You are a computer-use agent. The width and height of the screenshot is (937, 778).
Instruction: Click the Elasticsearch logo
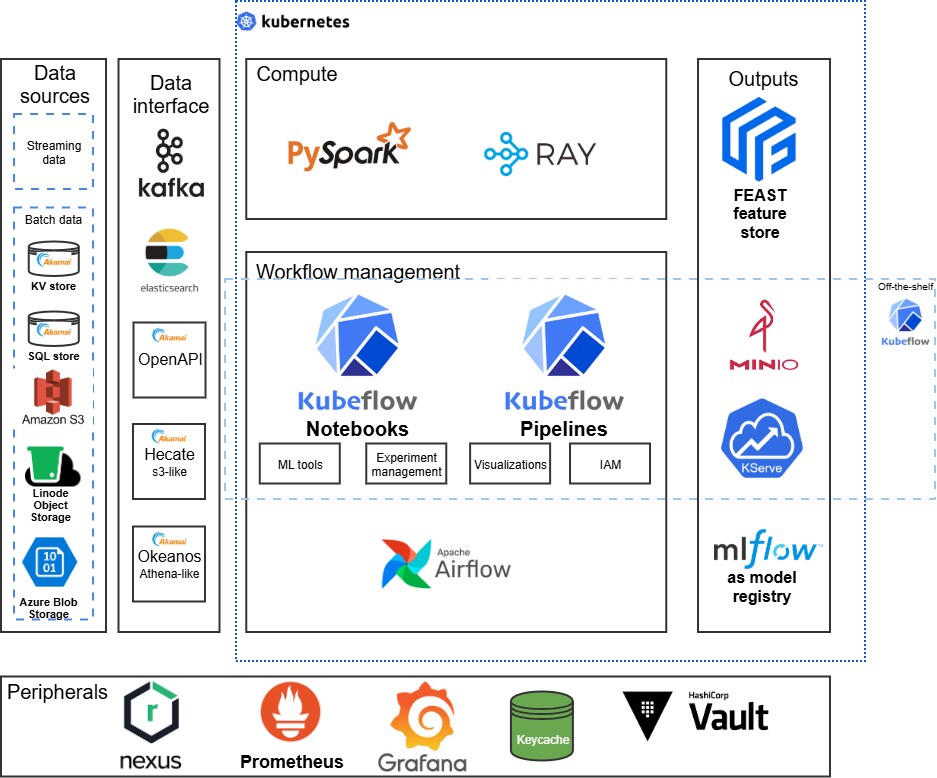169,261
